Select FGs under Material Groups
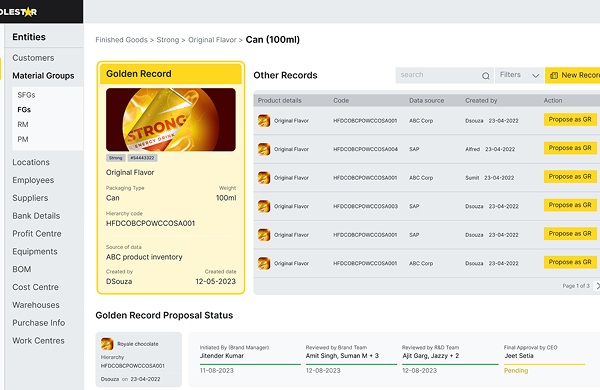600x390 pixels. 24,110
